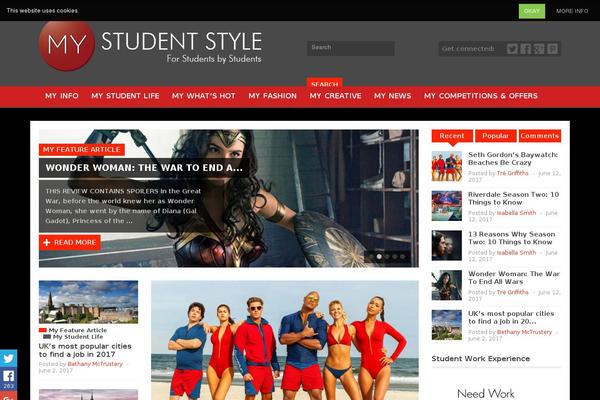The image size is (600, 400).
Task: Open Bethany McTrustery link under cities article
Action: pos(95,364)
